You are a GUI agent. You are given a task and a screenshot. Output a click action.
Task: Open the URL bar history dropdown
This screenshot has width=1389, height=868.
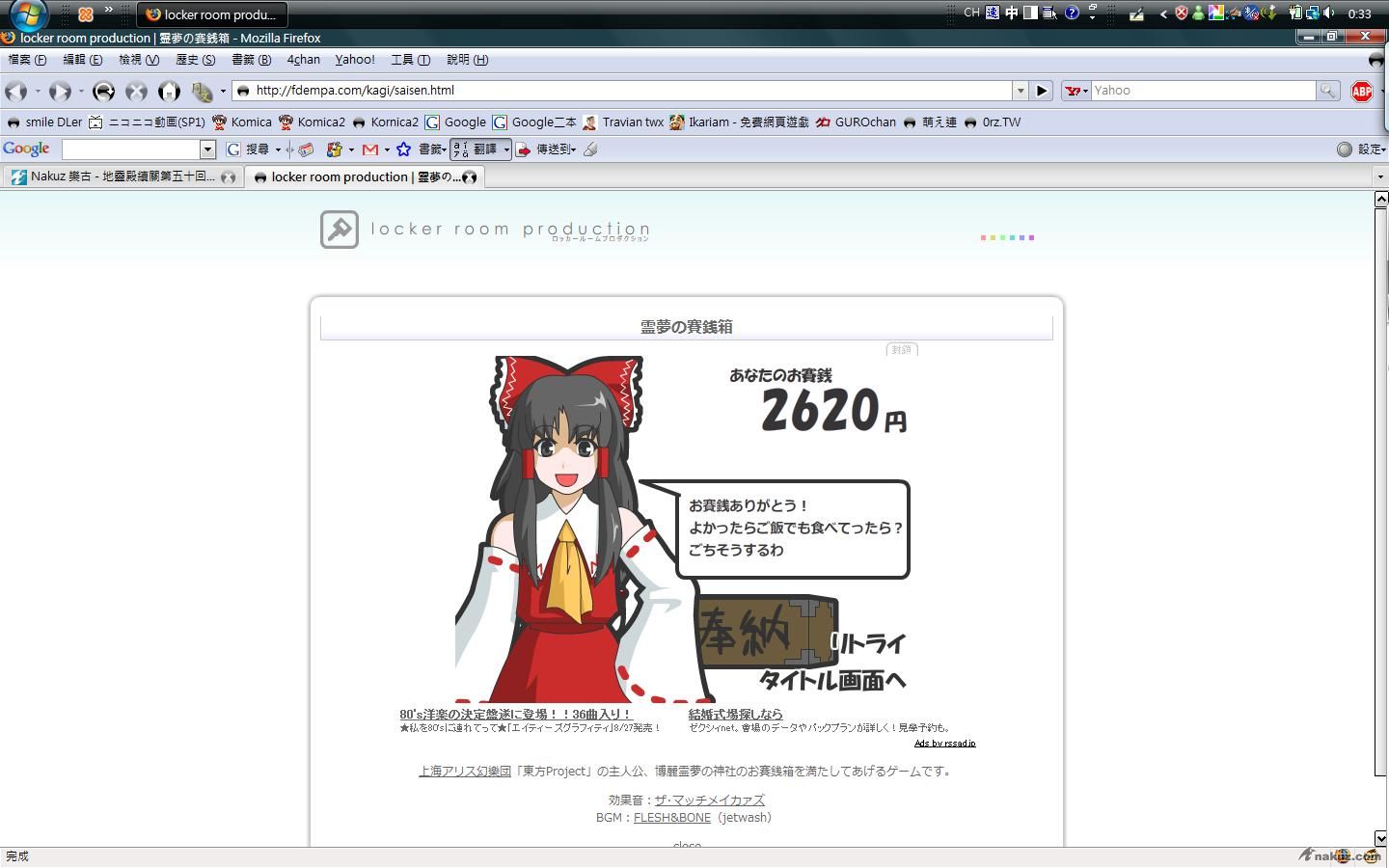click(x=1020, y=91)
